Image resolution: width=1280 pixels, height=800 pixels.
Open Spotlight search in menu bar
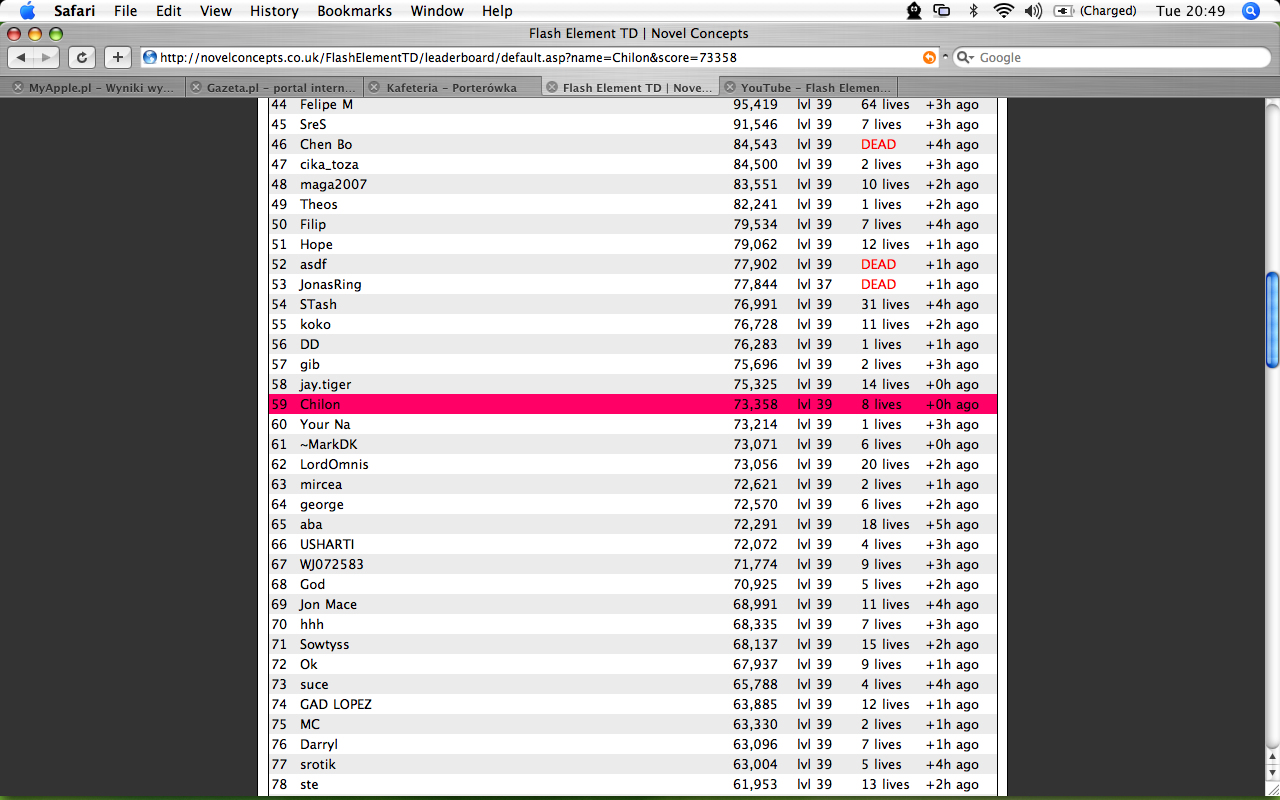[x=1250, y=11]
